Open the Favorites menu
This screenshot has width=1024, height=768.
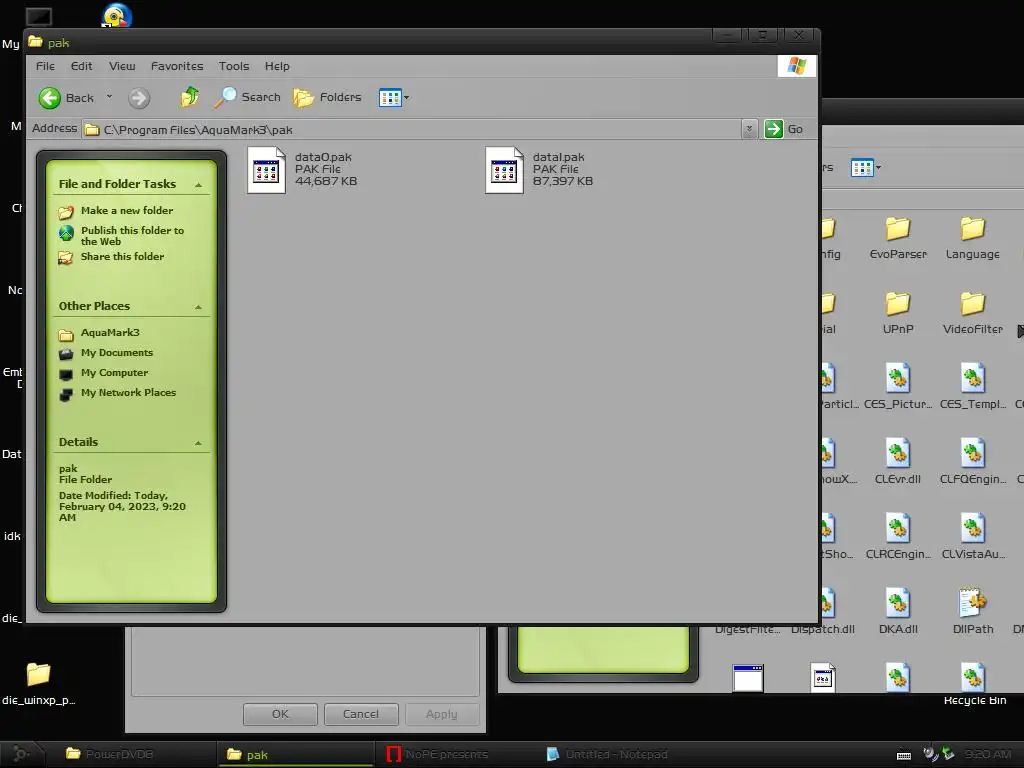pos(177,66)
